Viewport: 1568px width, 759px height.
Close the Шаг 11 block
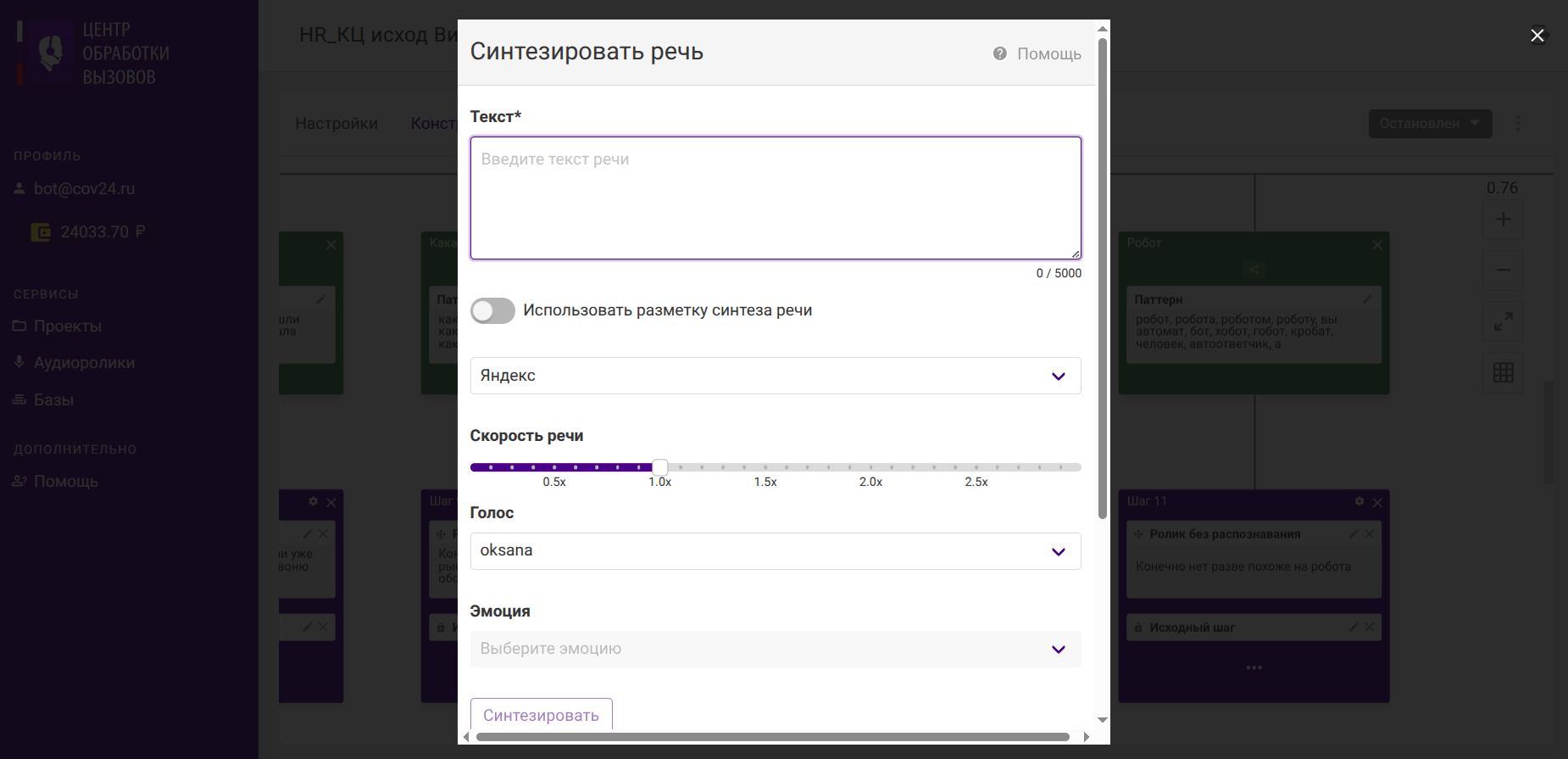(x=1377, y=503)
